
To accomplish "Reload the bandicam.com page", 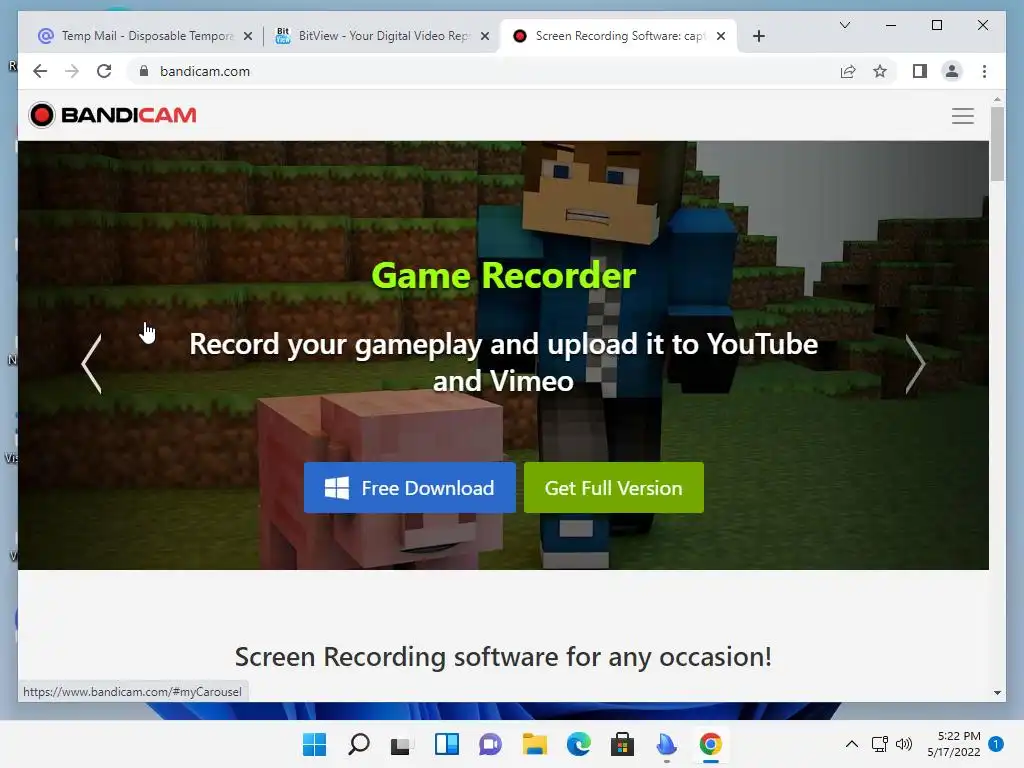I will (104, 71).
